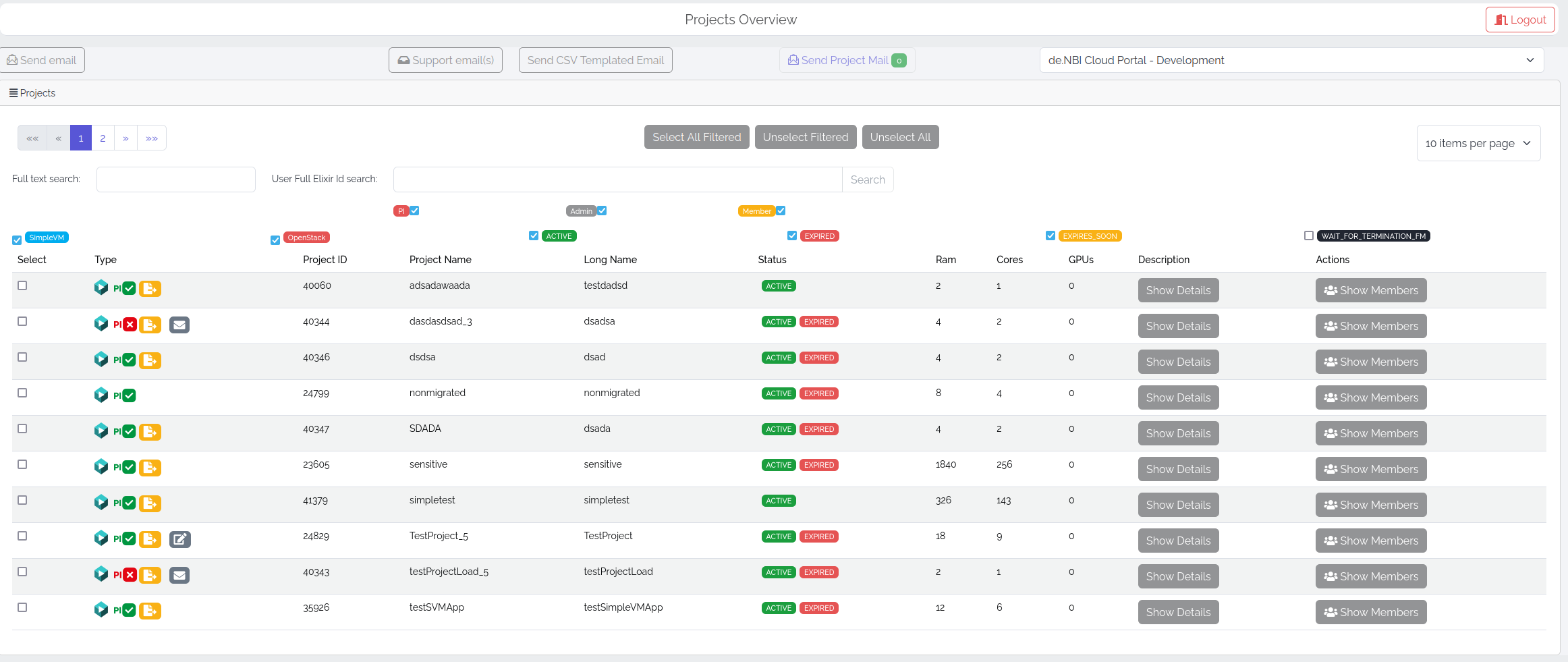
Task: Click the Select All Filtered button
Action: click(x=696, y=137)
